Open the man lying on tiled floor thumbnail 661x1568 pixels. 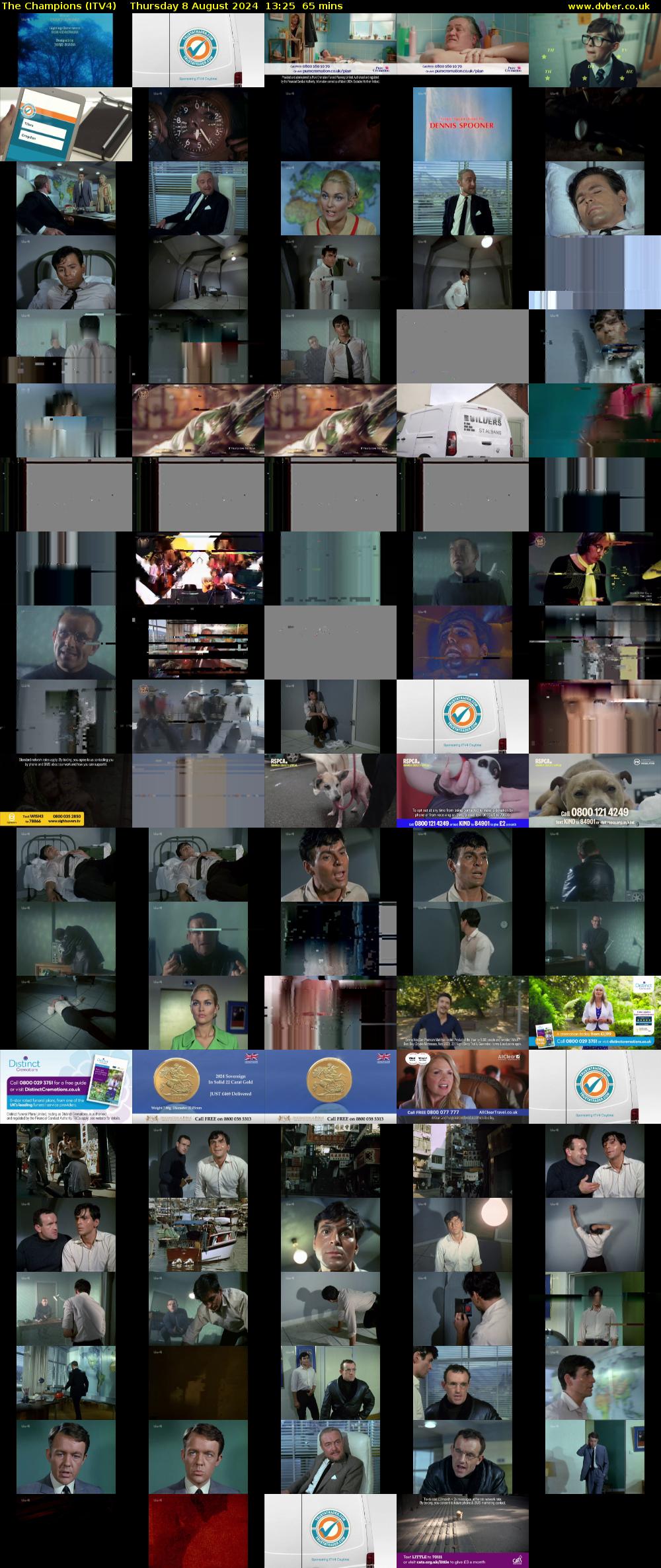pyautogui.click(x=66, y=1013)
